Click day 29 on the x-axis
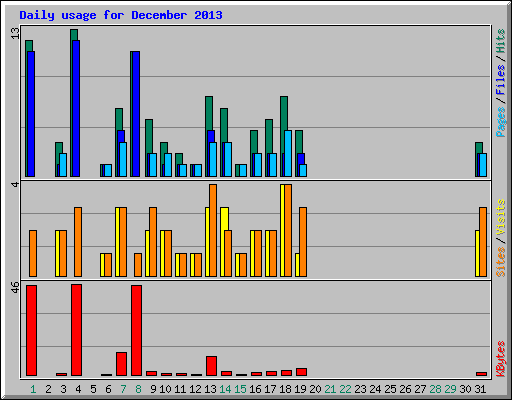Viewport: 512px width, 400px height. 450,389
